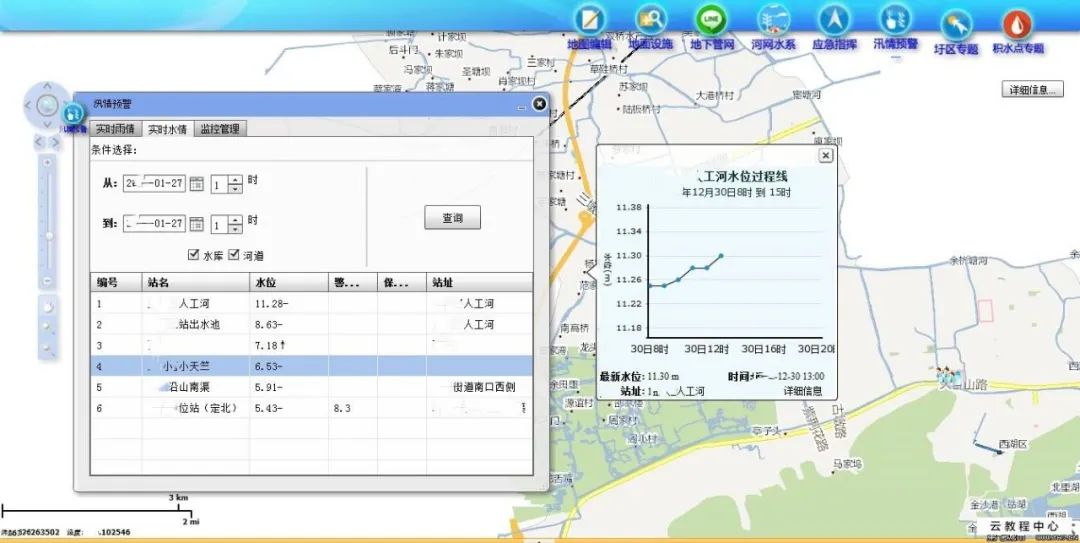This screenshot has width=1080, height=543.
Task: Open calendar picker for the 从 start date
Action: (197, 184)
